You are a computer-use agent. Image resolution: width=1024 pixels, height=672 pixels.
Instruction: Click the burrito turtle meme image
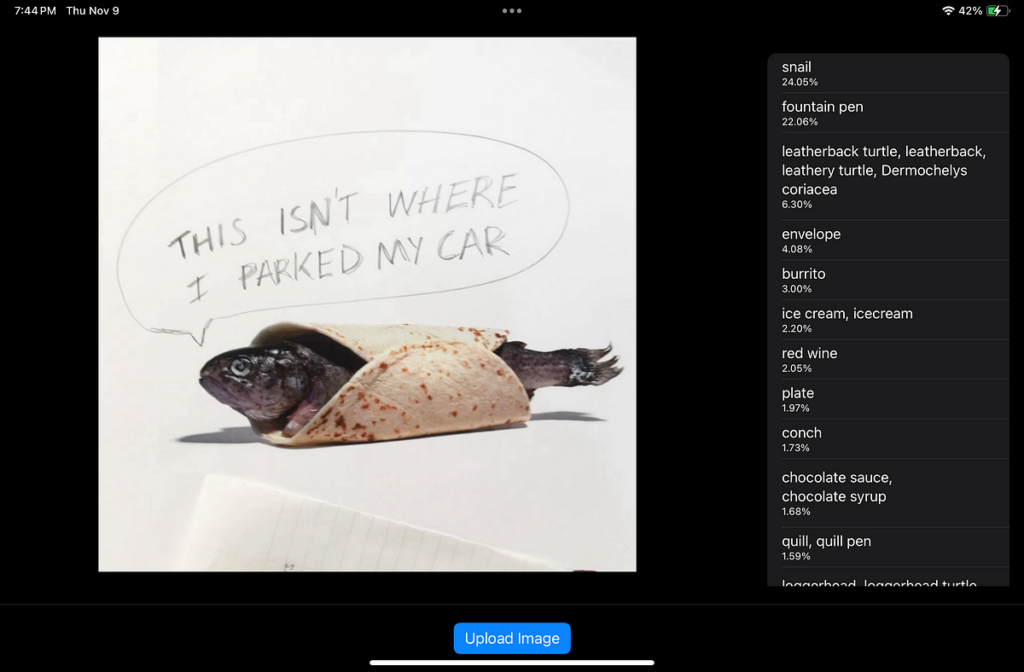coord(367,304)
